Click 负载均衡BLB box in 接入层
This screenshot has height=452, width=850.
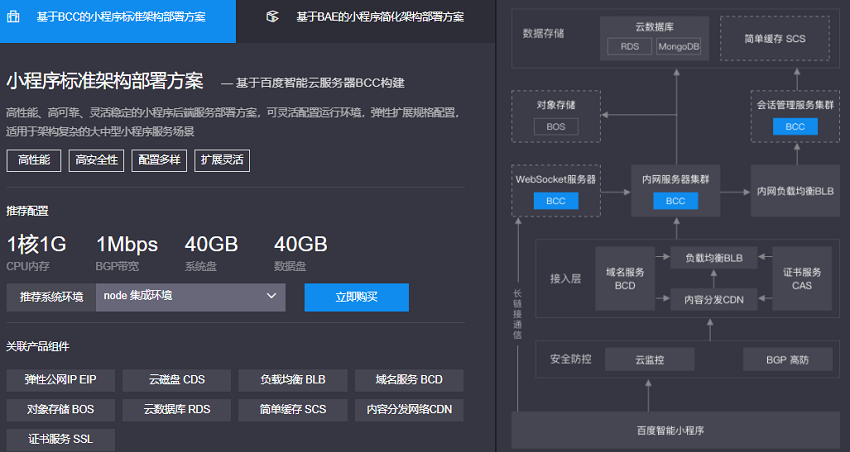pos(714,258)
